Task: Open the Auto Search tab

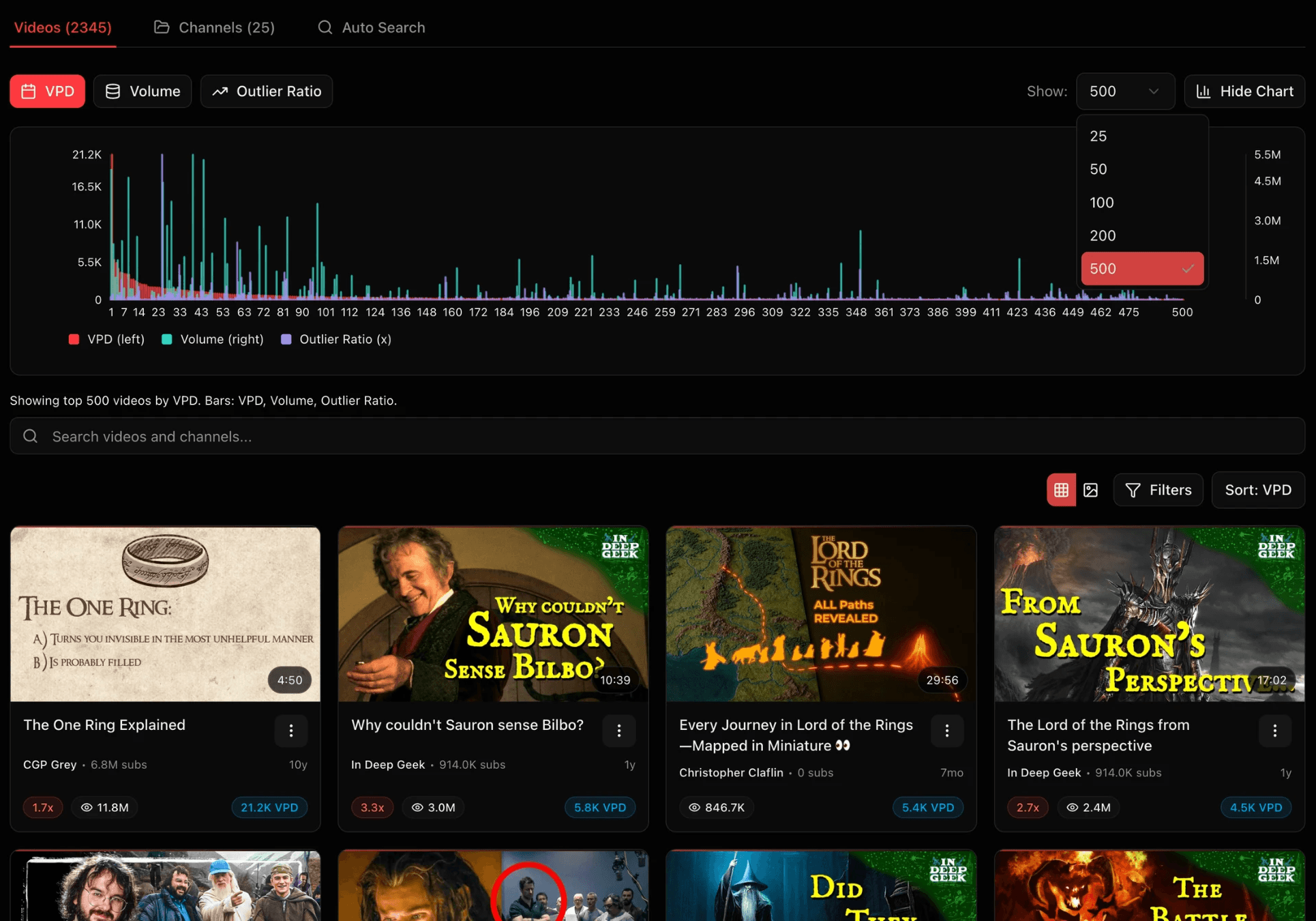Action: coord(370,27)
